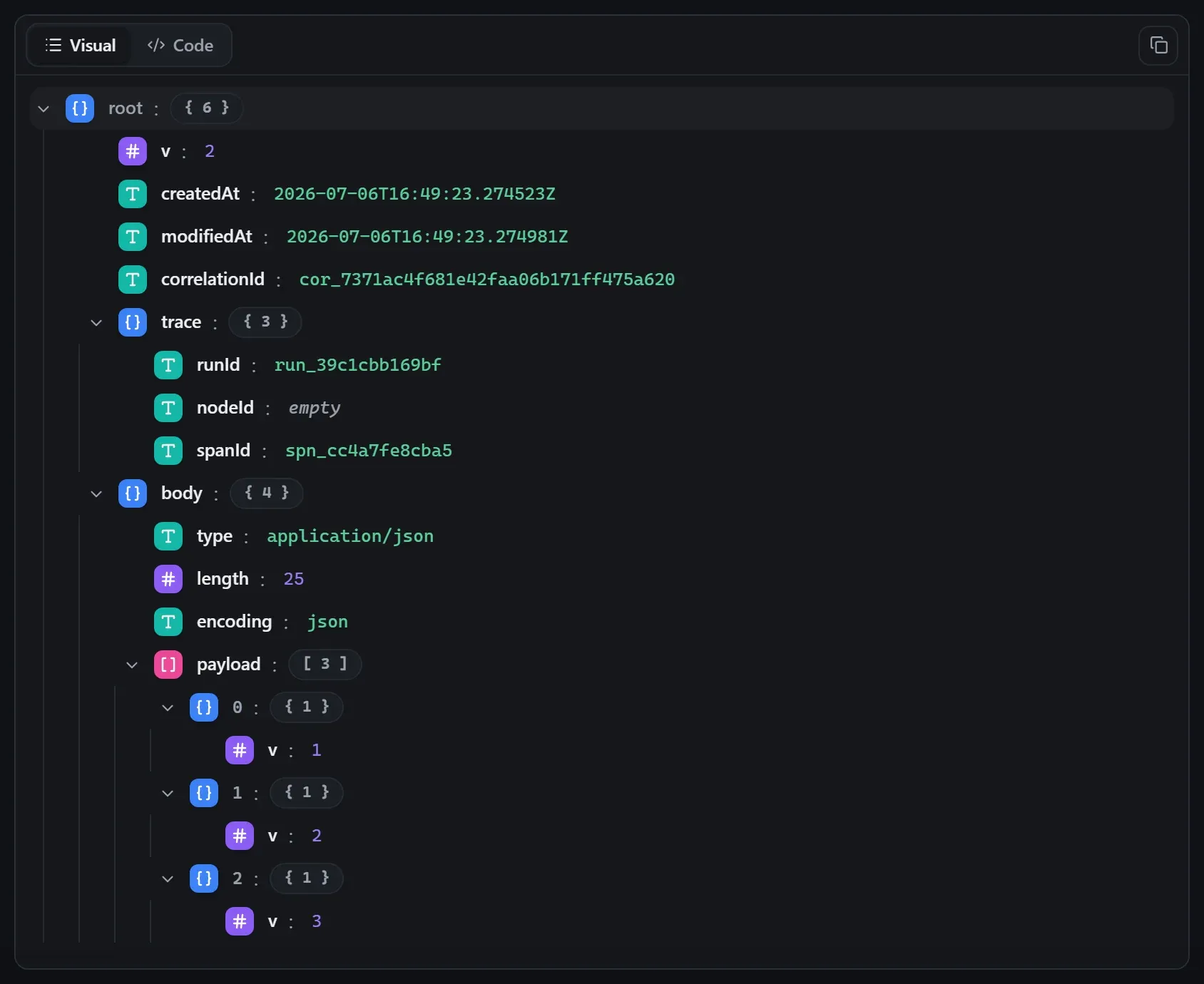1204x984 pixels.
Task: Click the object icon beside trace
Action: [133, 322]
